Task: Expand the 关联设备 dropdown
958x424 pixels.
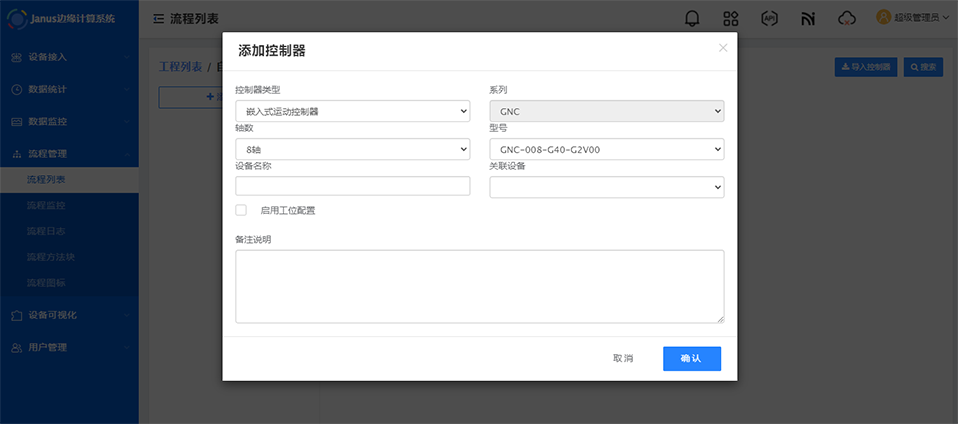Action: coord(606,187)
